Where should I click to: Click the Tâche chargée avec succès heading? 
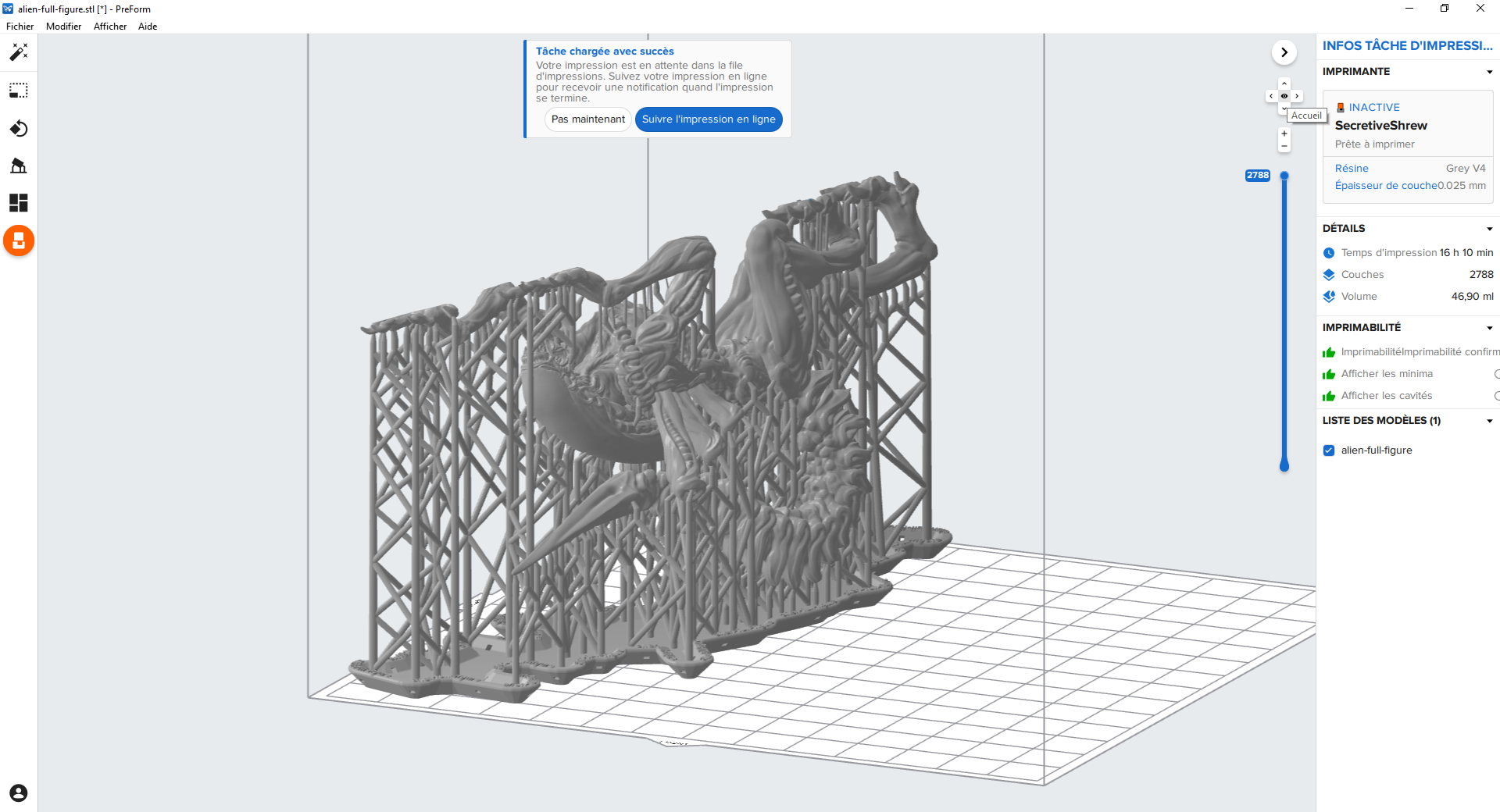[x=605, y=52]
